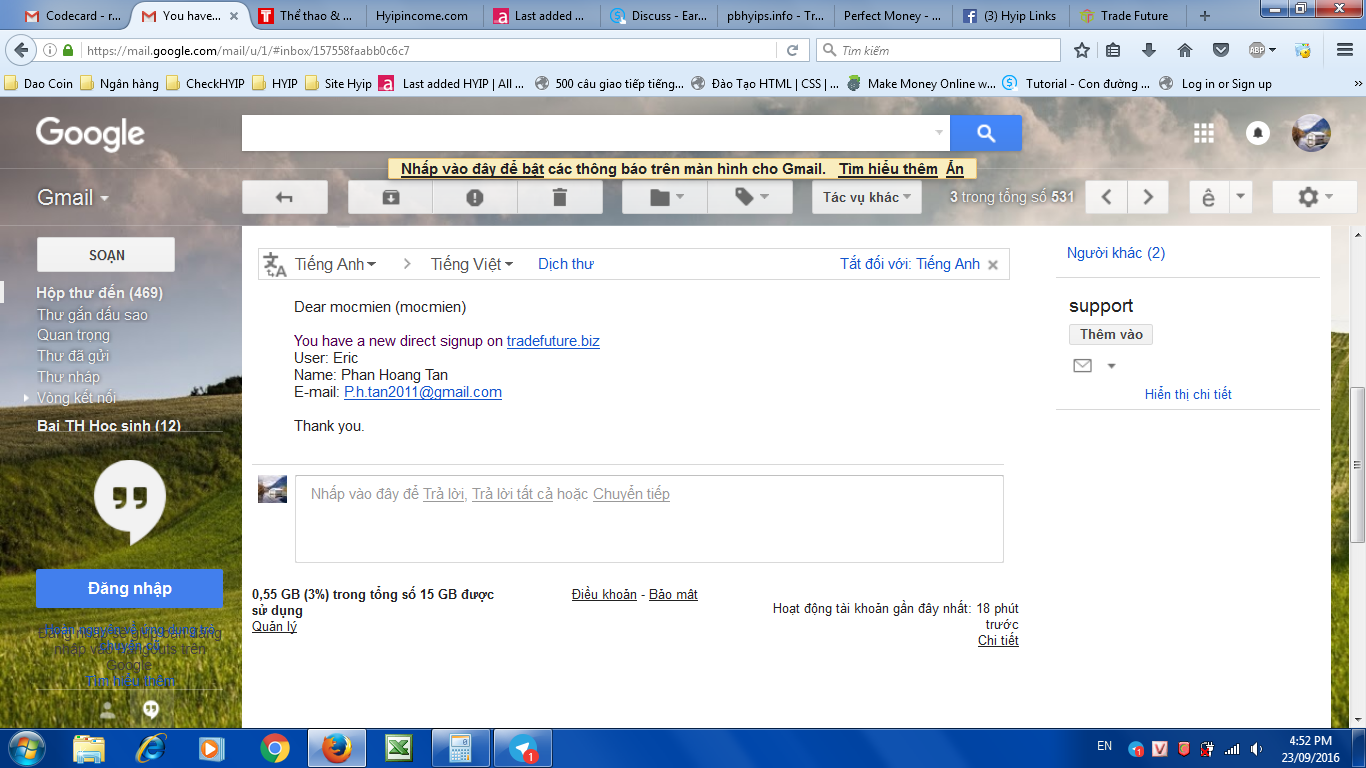This screenshot has width=1366, height=768.
Task: Select target language Tiếng Việt dropdown
Action: coord(472,264)
